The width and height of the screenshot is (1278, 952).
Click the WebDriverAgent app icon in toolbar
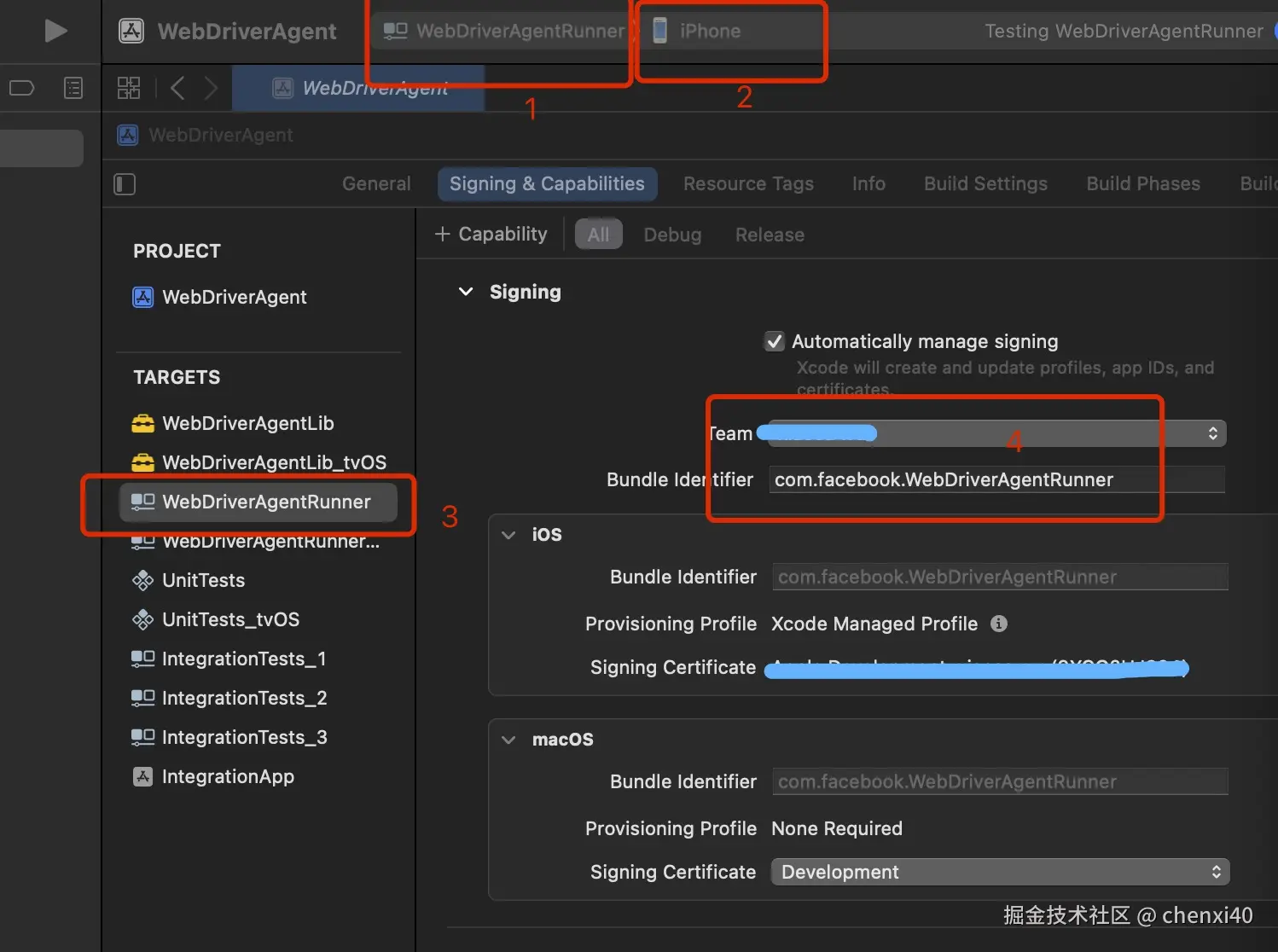click(131, 31)
